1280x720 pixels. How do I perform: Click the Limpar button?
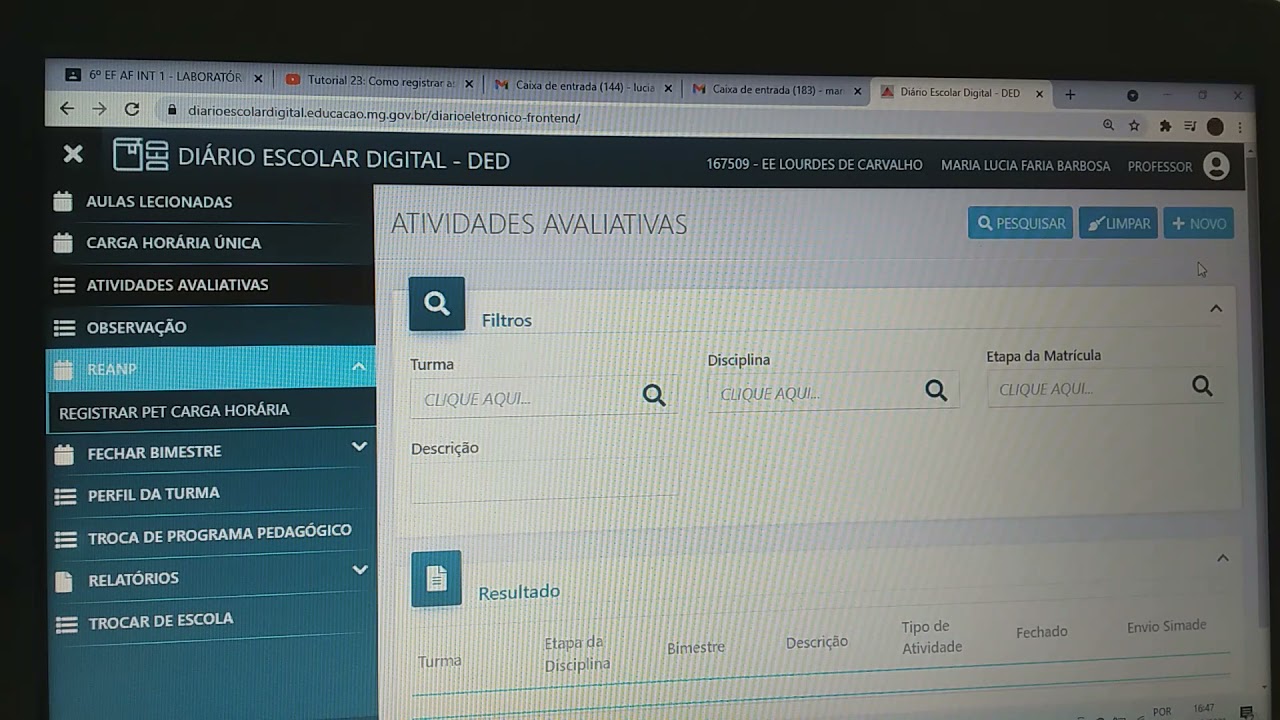click(1118, 223)
